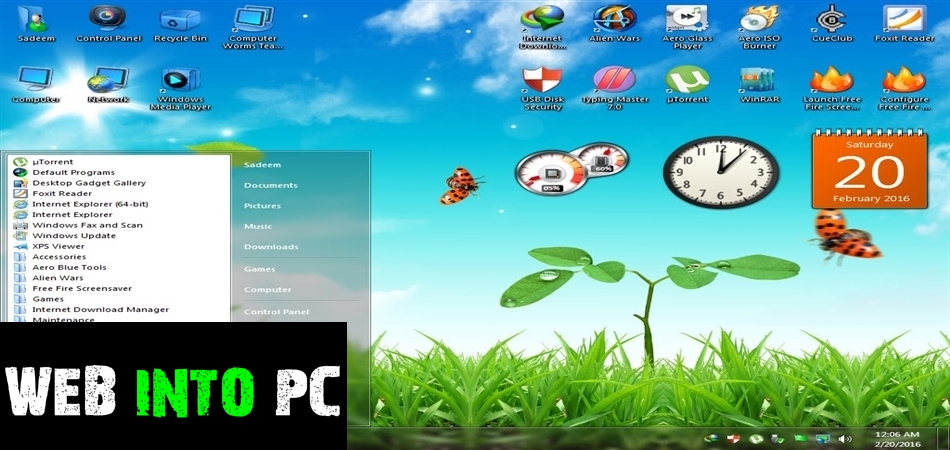Open Documents in Start menu right pane
The height and width of the screenshot is (450, 950).
pyautogui.click(x=271, y=185)
